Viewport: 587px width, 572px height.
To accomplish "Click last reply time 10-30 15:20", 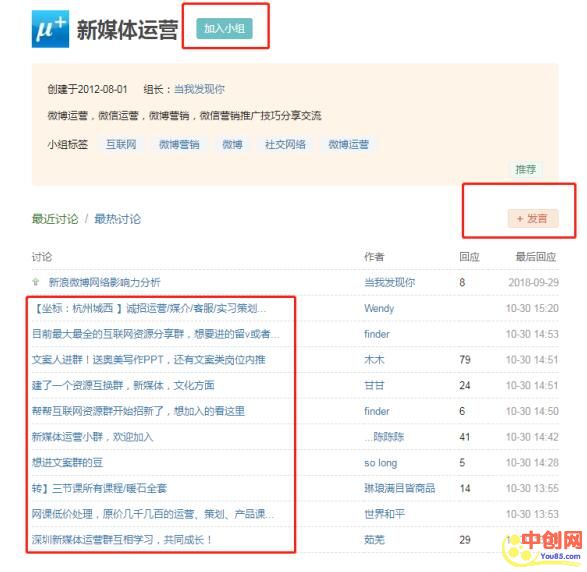I will click(x=532, y=308).
